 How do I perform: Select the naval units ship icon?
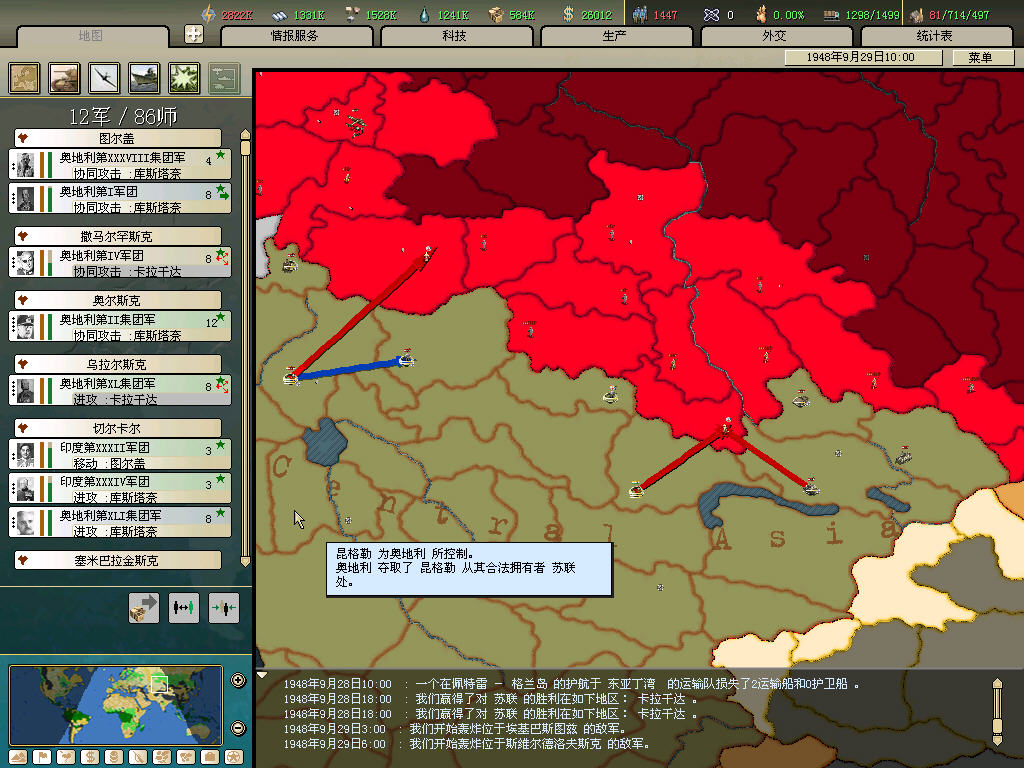(x=144, y=78)
